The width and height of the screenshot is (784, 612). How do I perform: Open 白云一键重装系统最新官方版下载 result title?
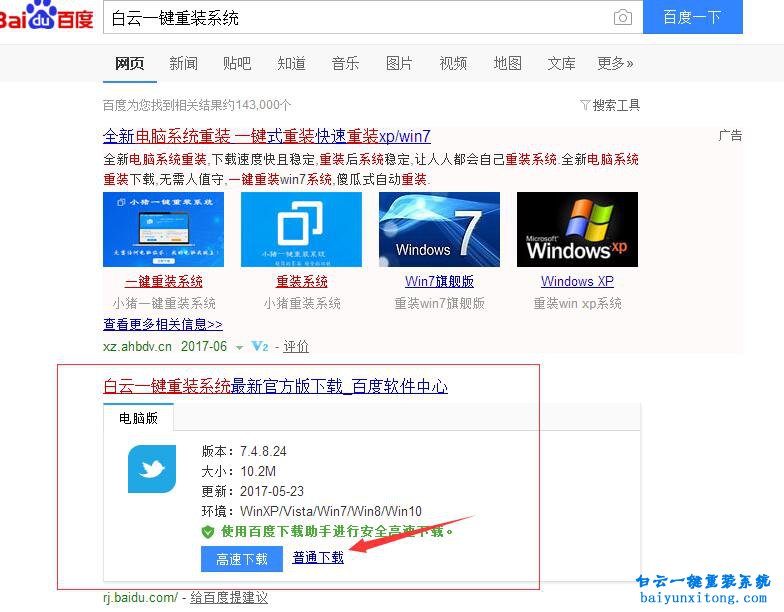[276, 386]
